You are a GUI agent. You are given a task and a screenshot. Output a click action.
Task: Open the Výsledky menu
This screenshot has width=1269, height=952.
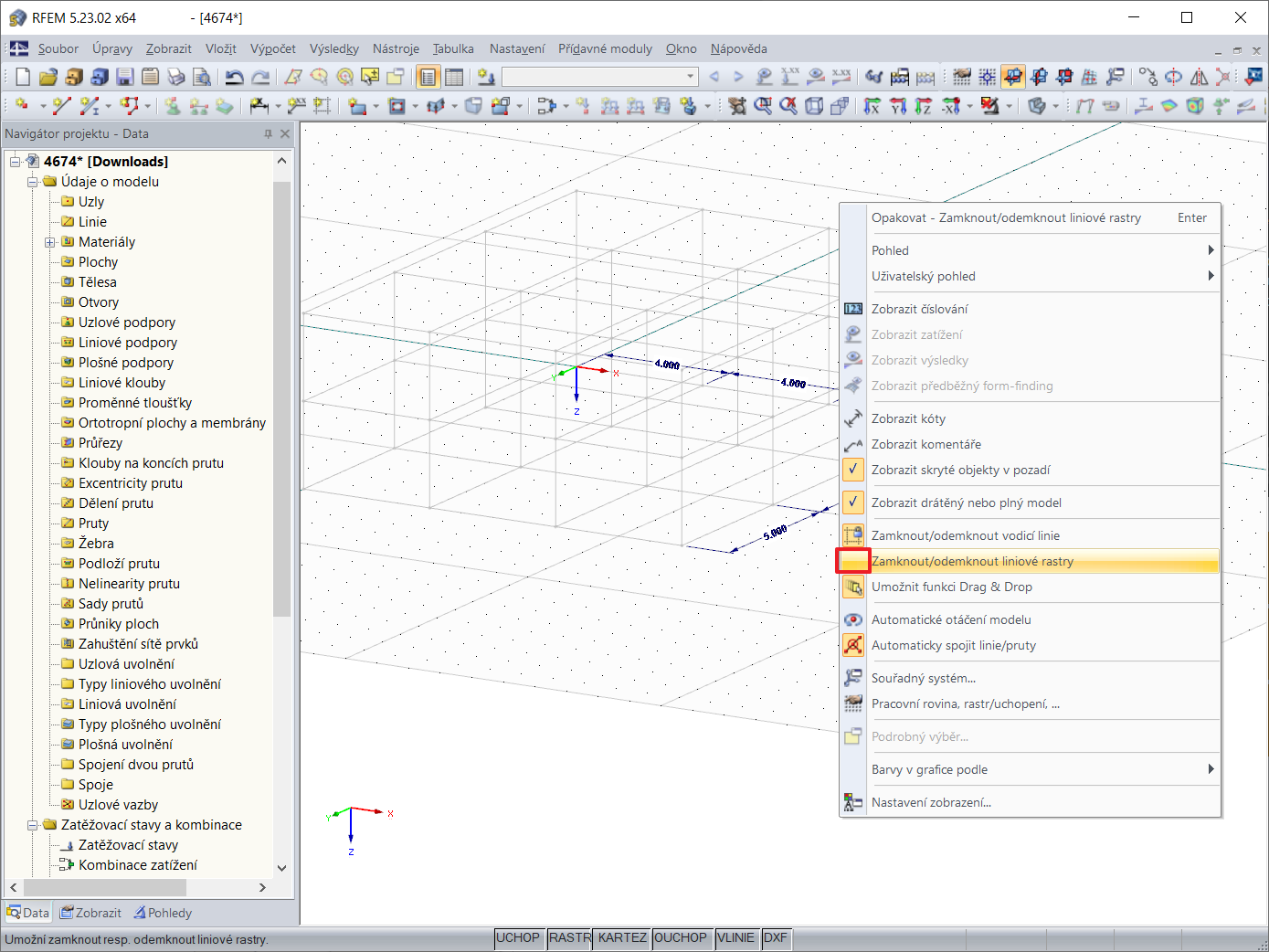coord(333,48)
